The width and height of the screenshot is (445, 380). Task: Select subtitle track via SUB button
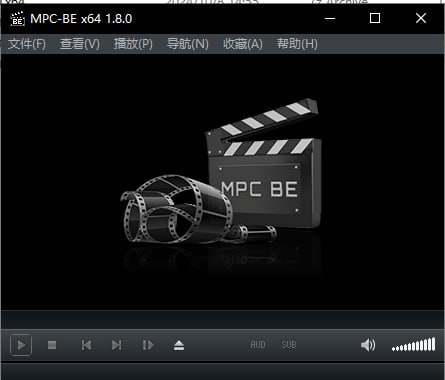point(289,345)
